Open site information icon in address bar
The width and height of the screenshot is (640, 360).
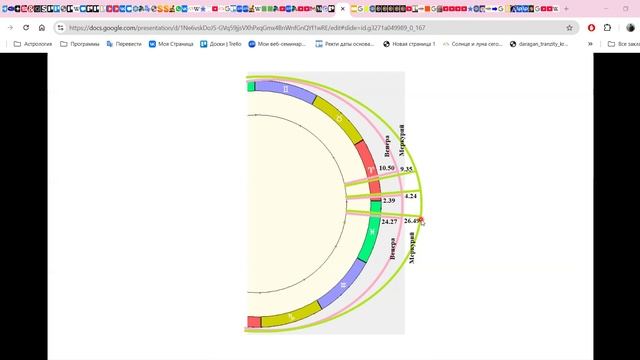point(61,28)
